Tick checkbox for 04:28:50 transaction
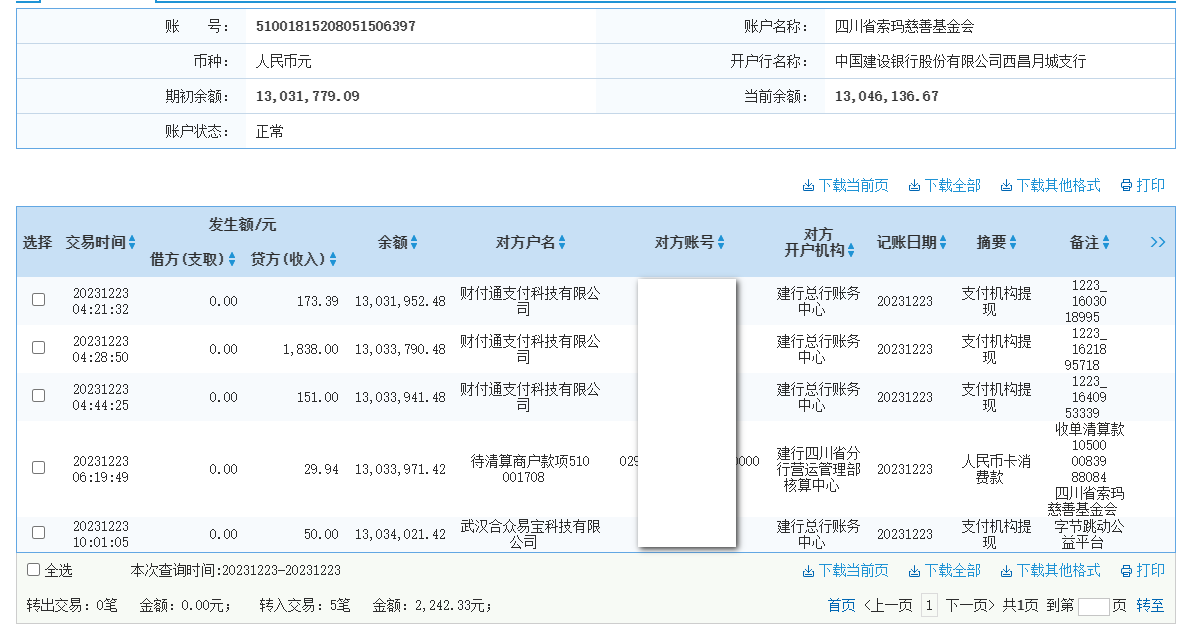 (39, 348)
